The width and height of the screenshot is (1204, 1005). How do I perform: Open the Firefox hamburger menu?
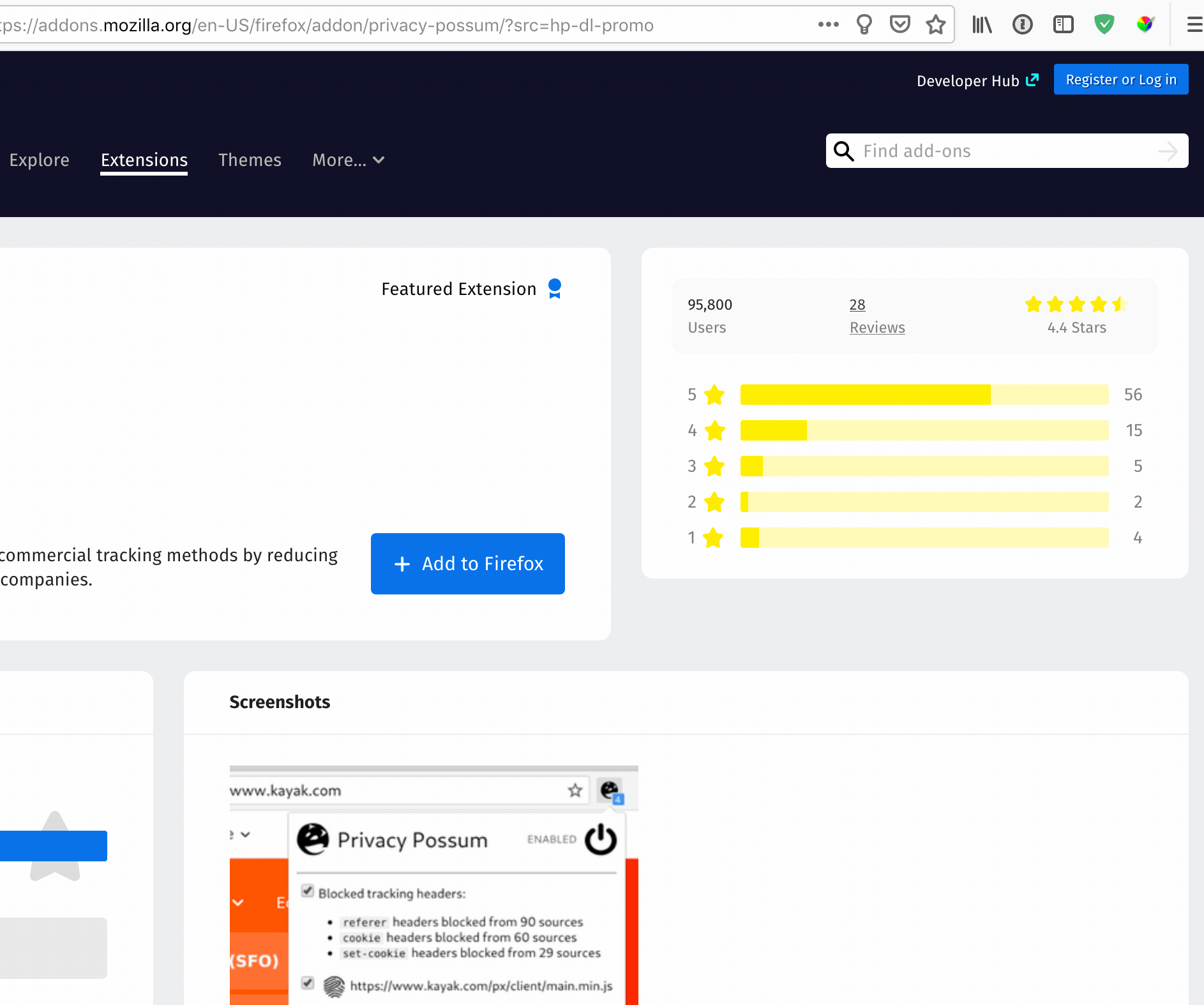click(1195, 25)
